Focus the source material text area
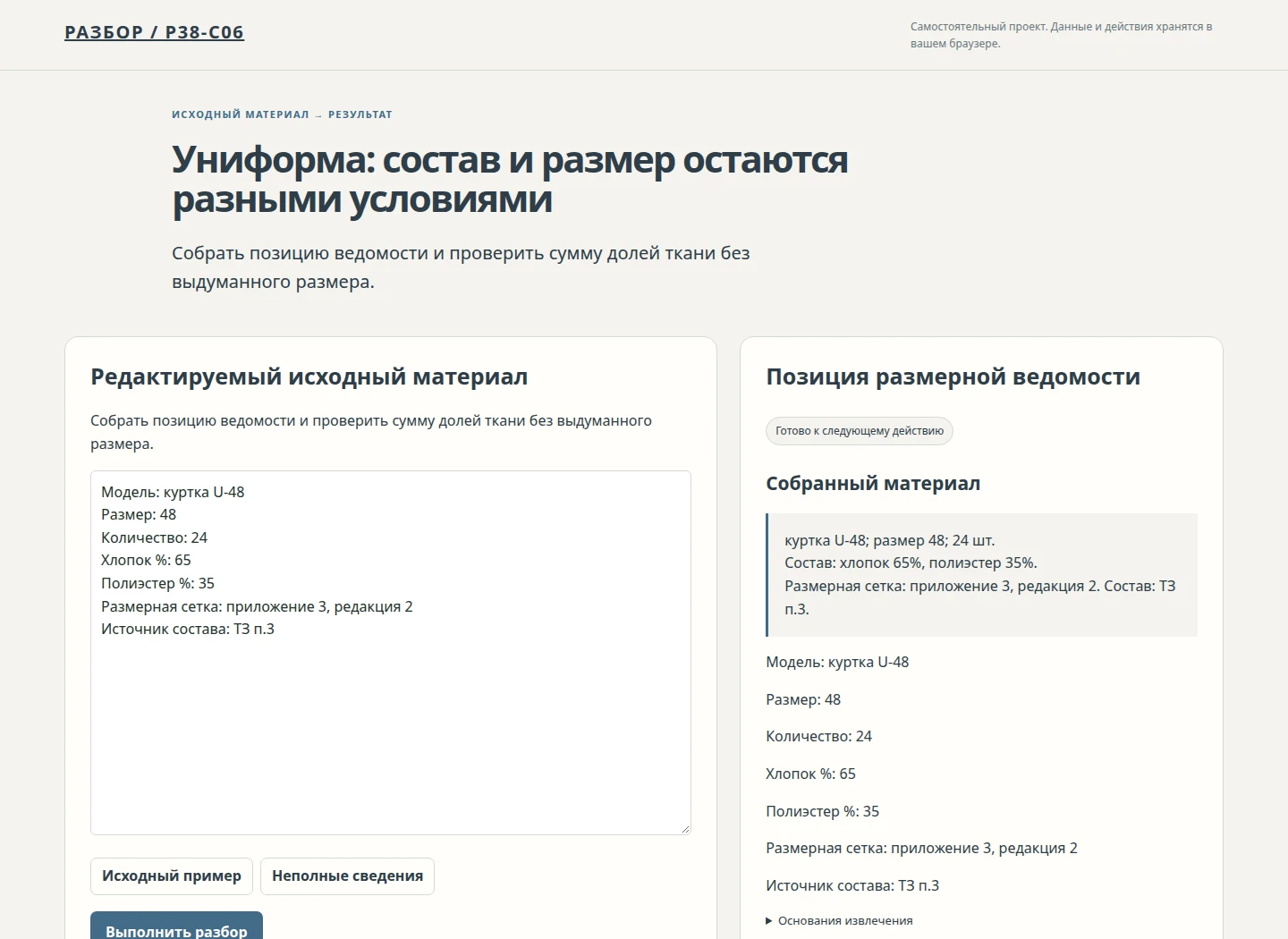This screenshot has height=939, width=1288. point(391,653)
